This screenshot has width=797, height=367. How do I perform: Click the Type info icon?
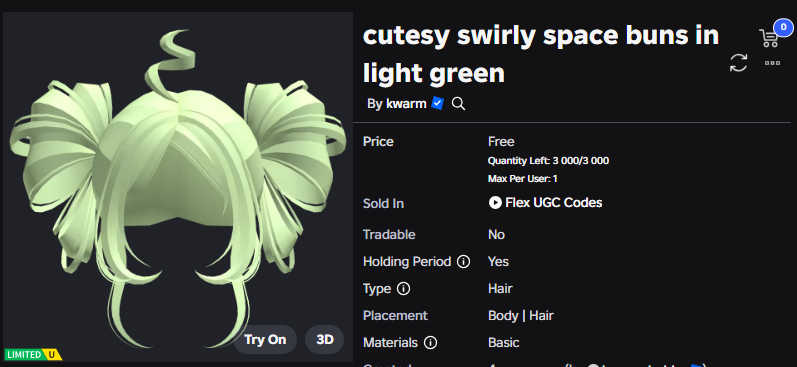click(403, 289)
